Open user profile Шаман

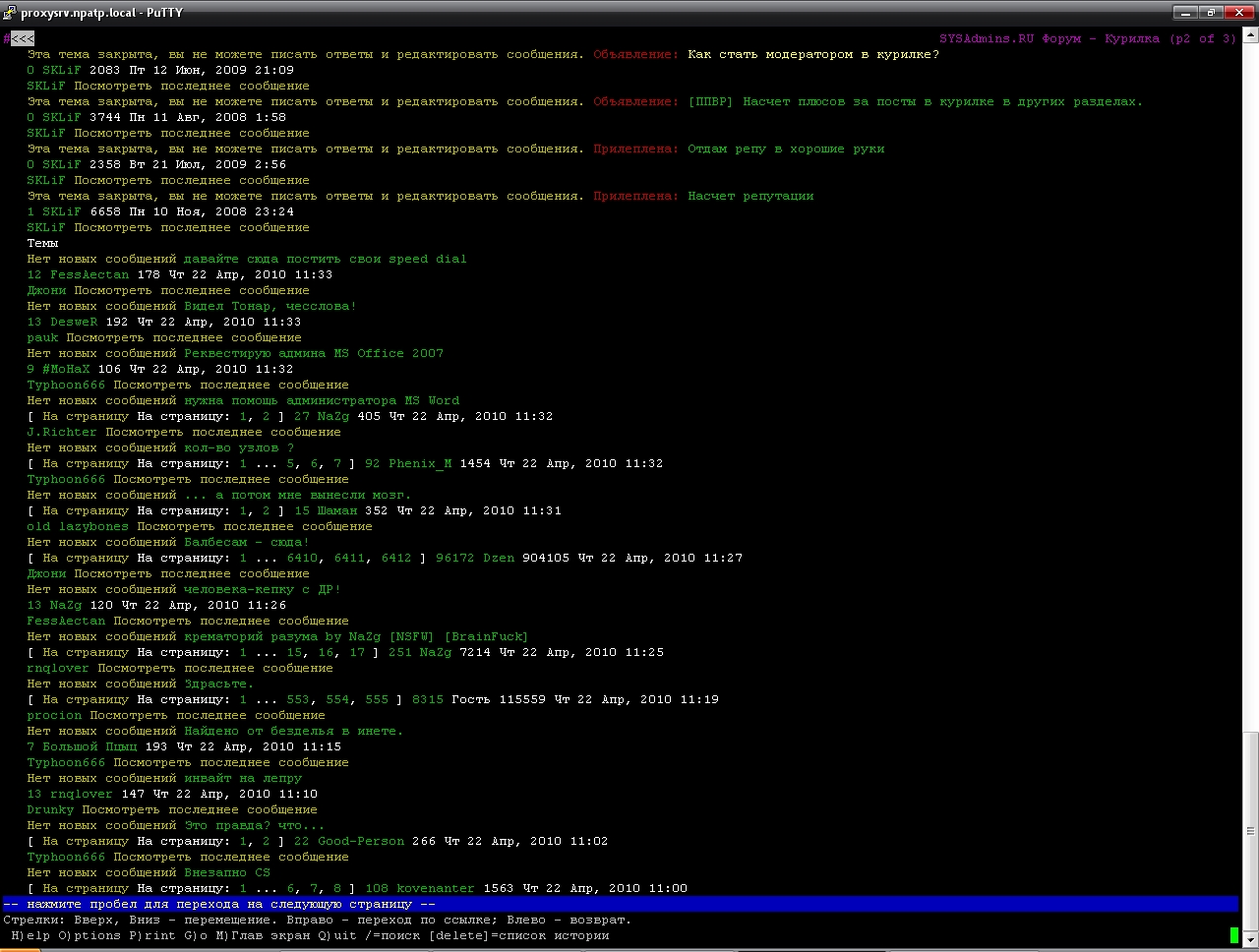(x=337, y=510)
